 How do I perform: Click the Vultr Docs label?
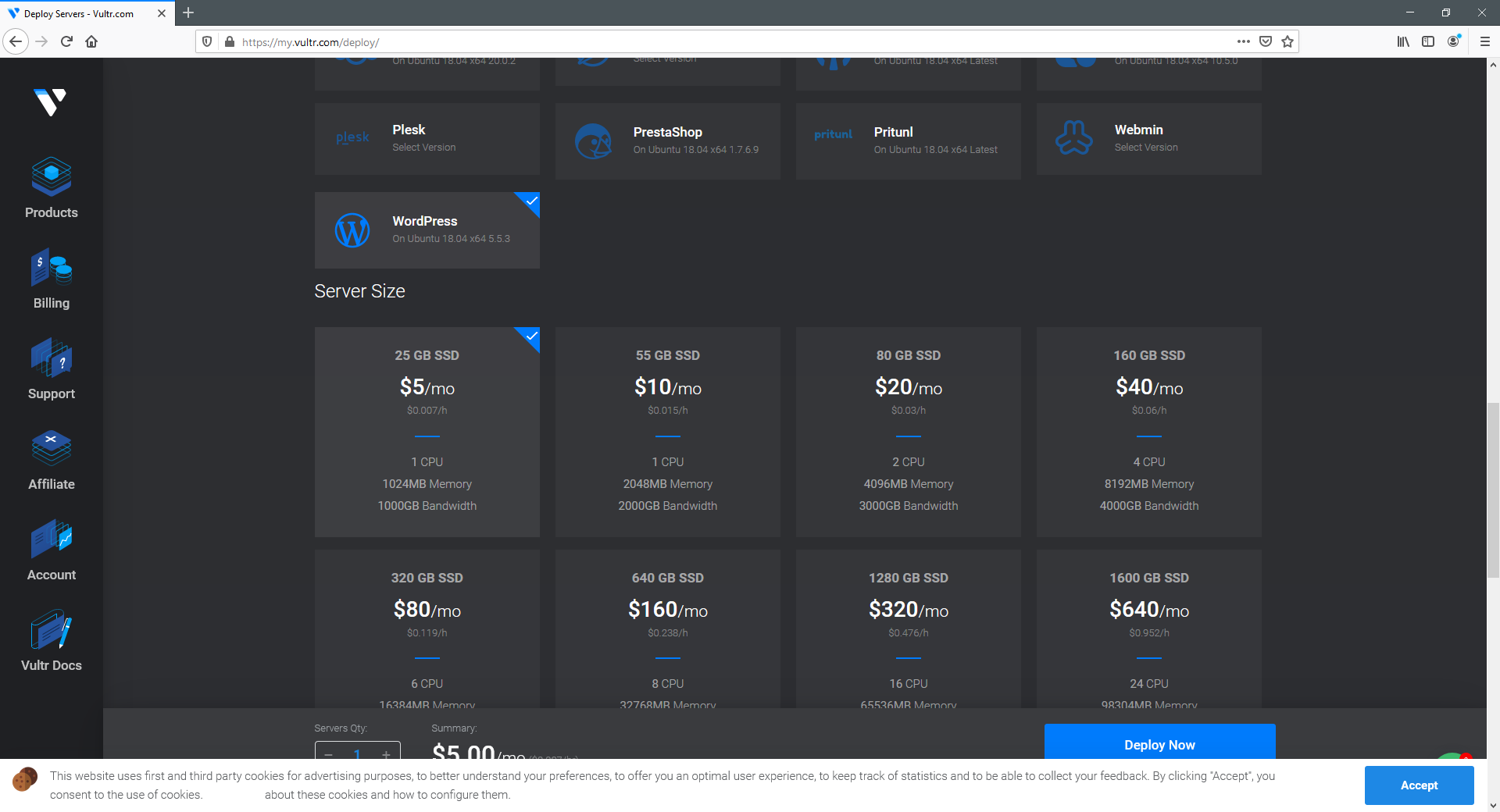pos(51,665)
